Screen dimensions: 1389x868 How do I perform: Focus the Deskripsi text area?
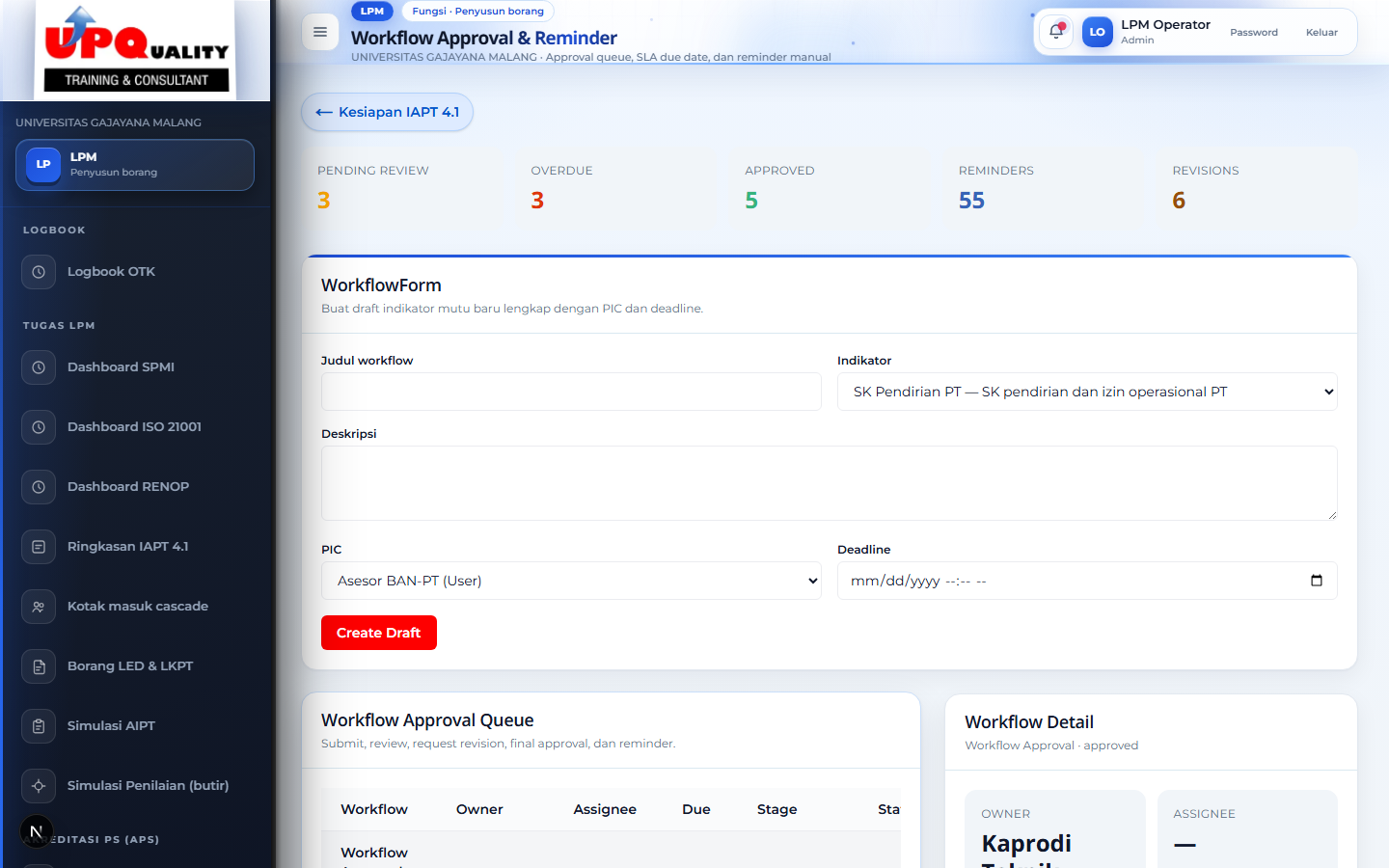point(830,483)
